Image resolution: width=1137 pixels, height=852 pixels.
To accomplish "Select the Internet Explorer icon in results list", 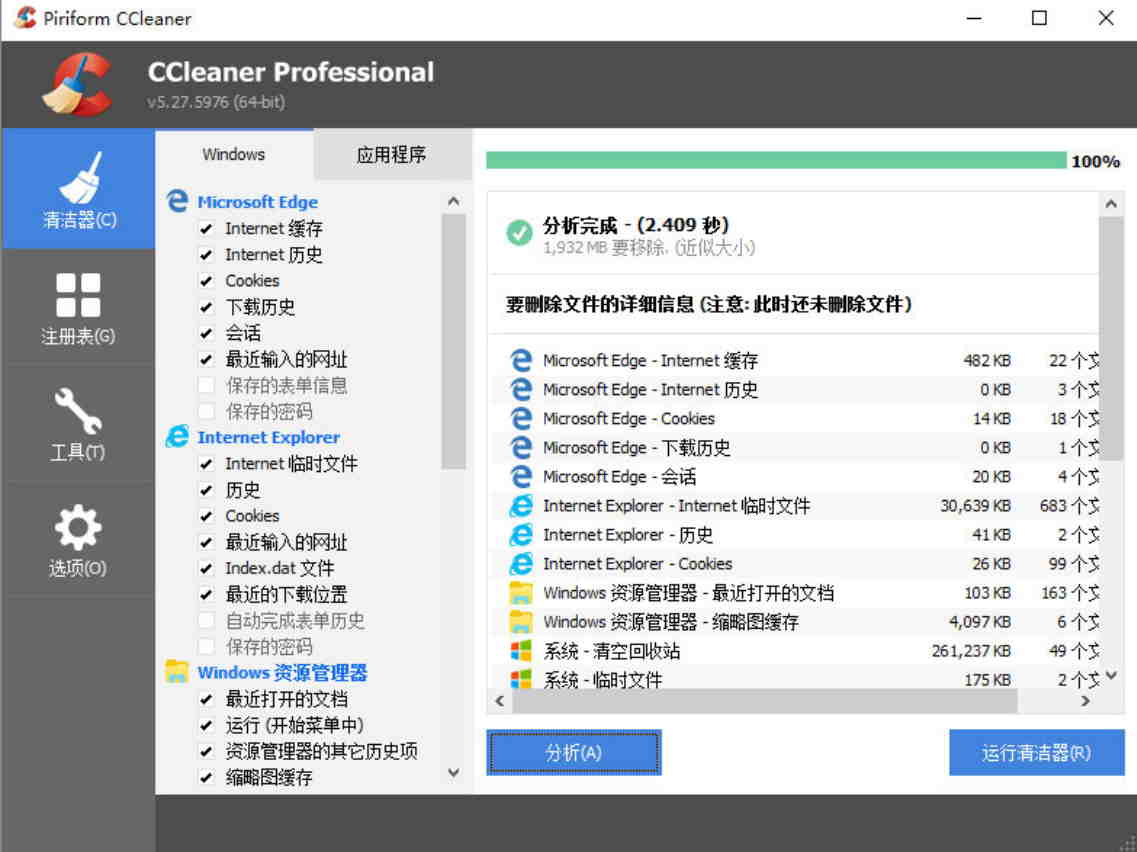I will tap(521, 506).
